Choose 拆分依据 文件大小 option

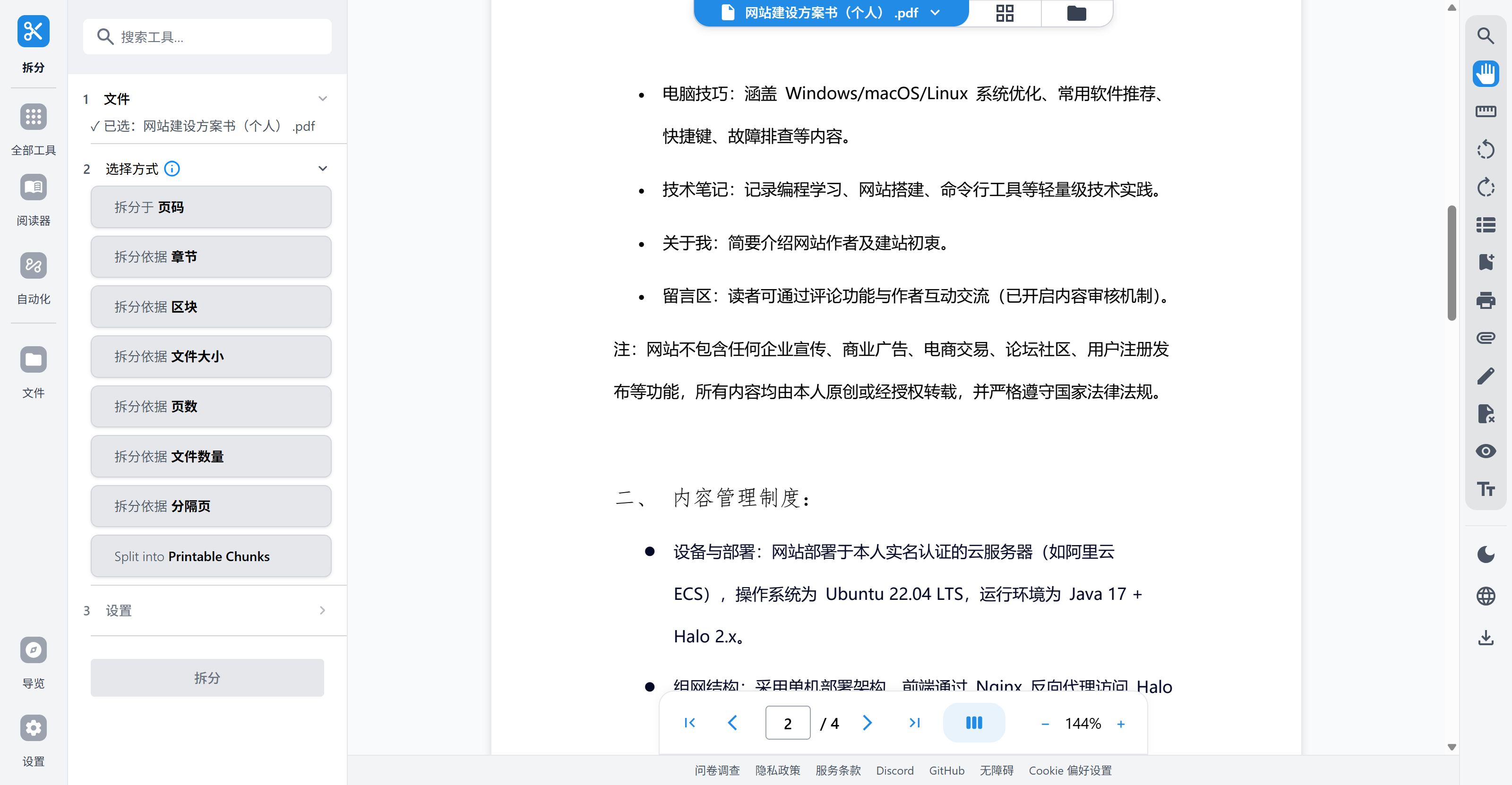point(211,356)
